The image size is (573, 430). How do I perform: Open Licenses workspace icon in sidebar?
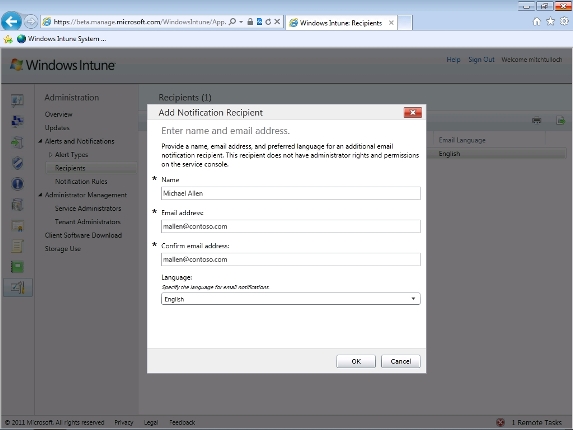[x=17, y=226]
